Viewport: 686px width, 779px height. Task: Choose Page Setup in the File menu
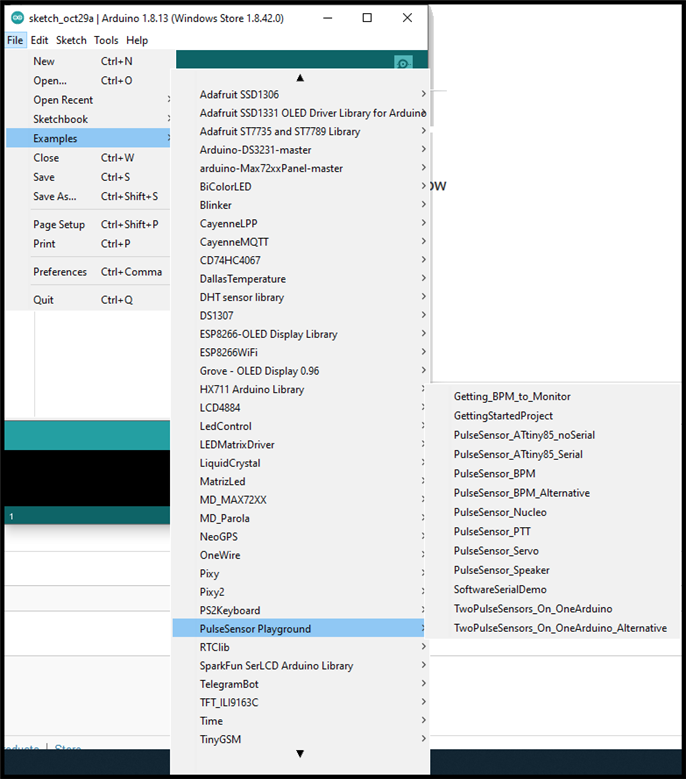coord(88,225)
